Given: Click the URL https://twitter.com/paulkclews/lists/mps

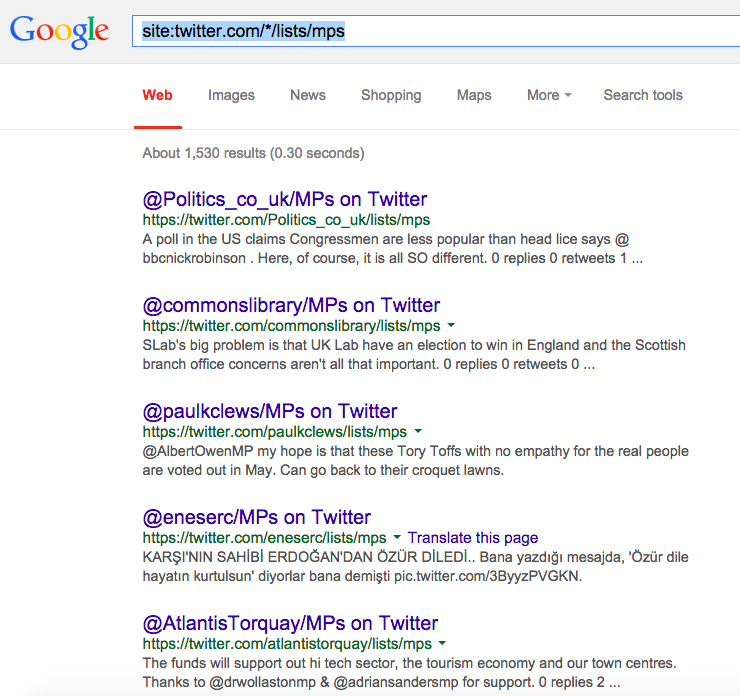Looking at the screenshot, I should [x=275, y=432].
